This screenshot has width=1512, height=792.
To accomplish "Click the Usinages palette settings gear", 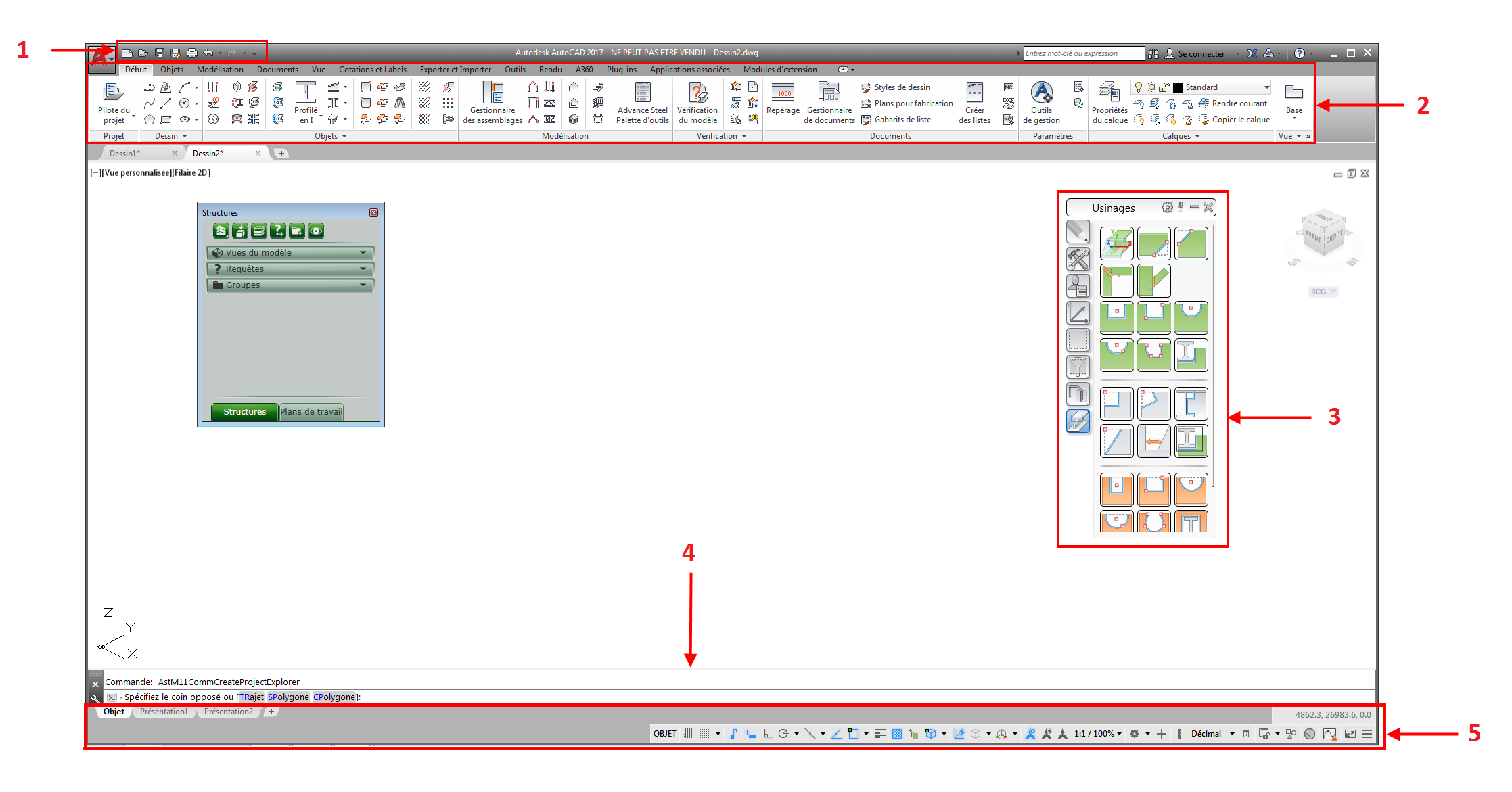I will pos(1167,208).
